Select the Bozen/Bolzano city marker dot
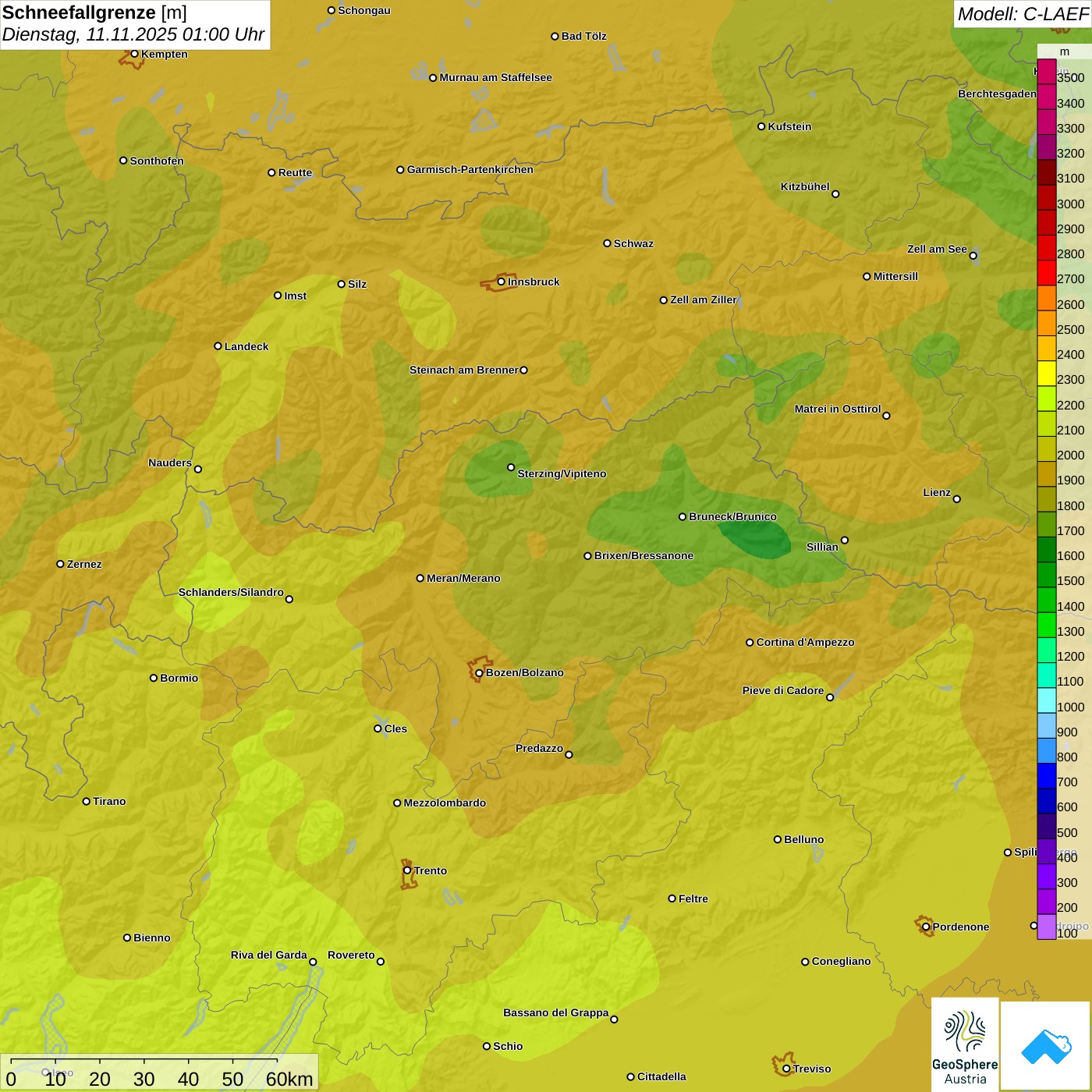 coord(480,672)
